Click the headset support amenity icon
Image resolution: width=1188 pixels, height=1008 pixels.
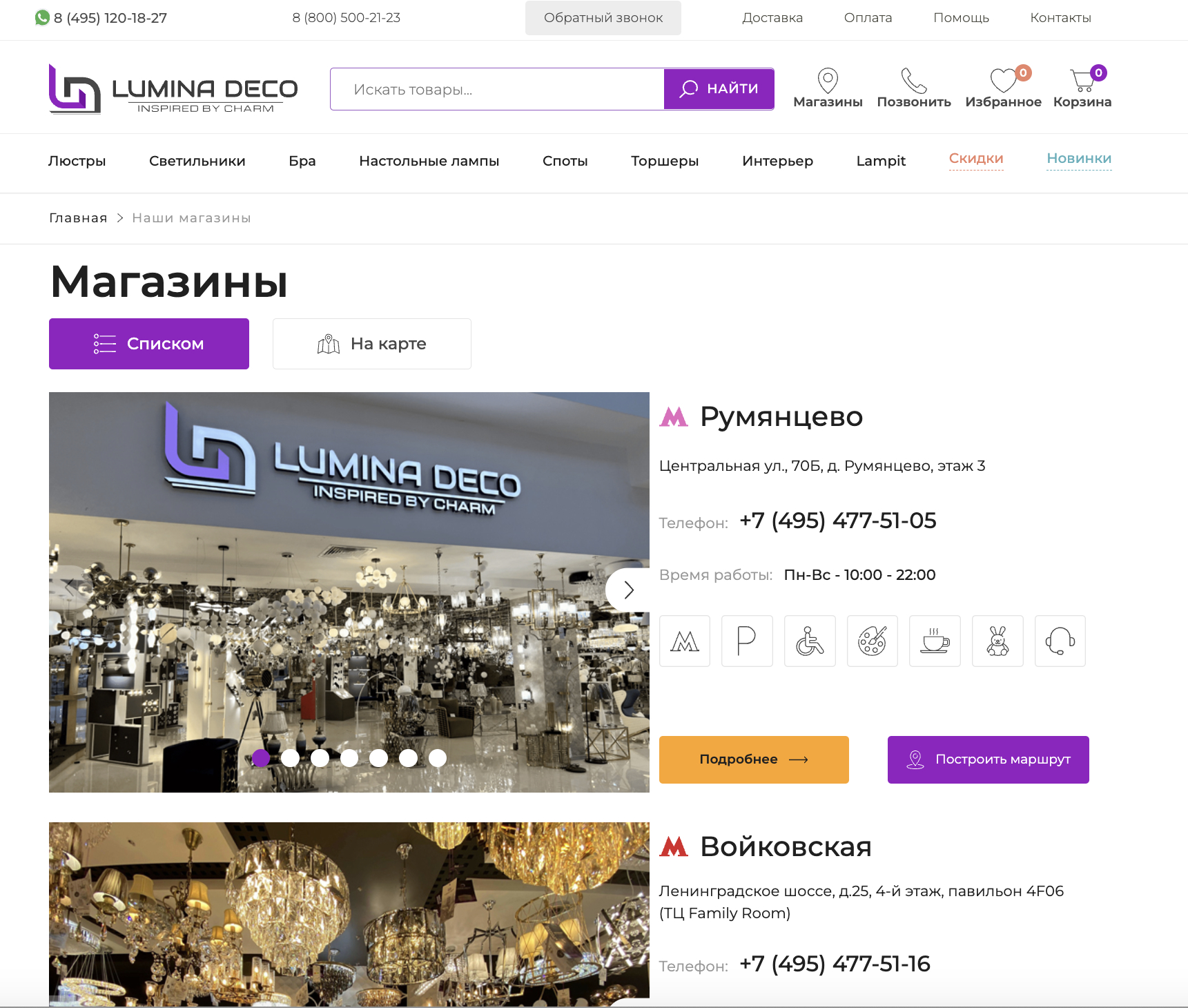coord(1060,641)
